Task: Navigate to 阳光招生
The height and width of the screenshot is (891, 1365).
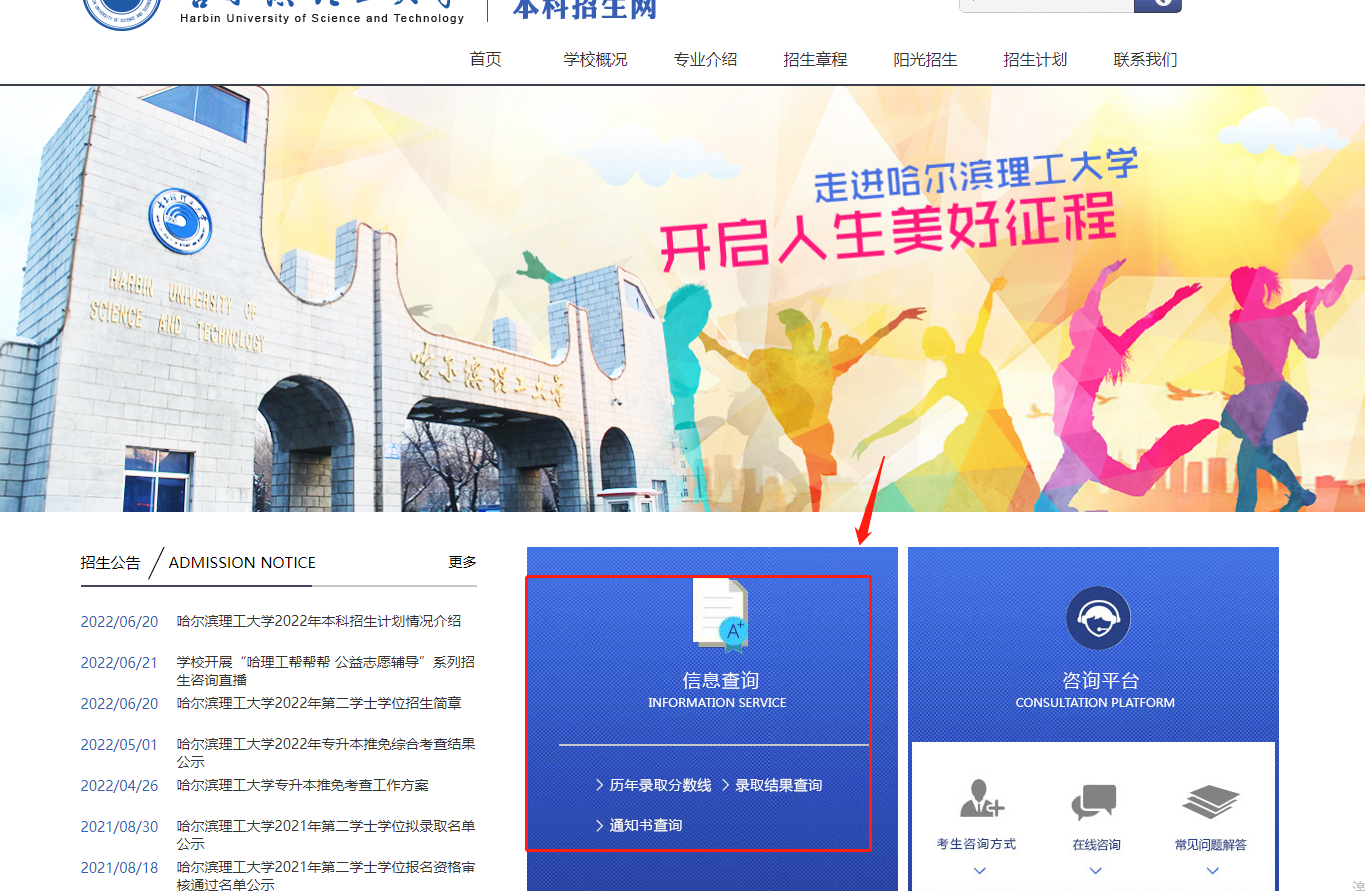Action: (x=925, y=60)
